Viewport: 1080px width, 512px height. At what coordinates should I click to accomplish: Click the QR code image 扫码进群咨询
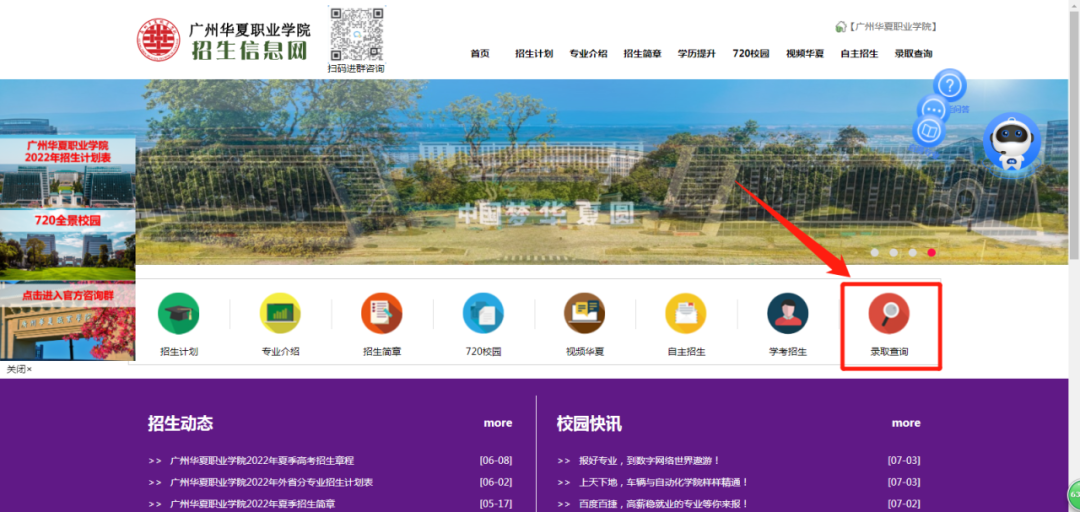click(x=357, y=33)
